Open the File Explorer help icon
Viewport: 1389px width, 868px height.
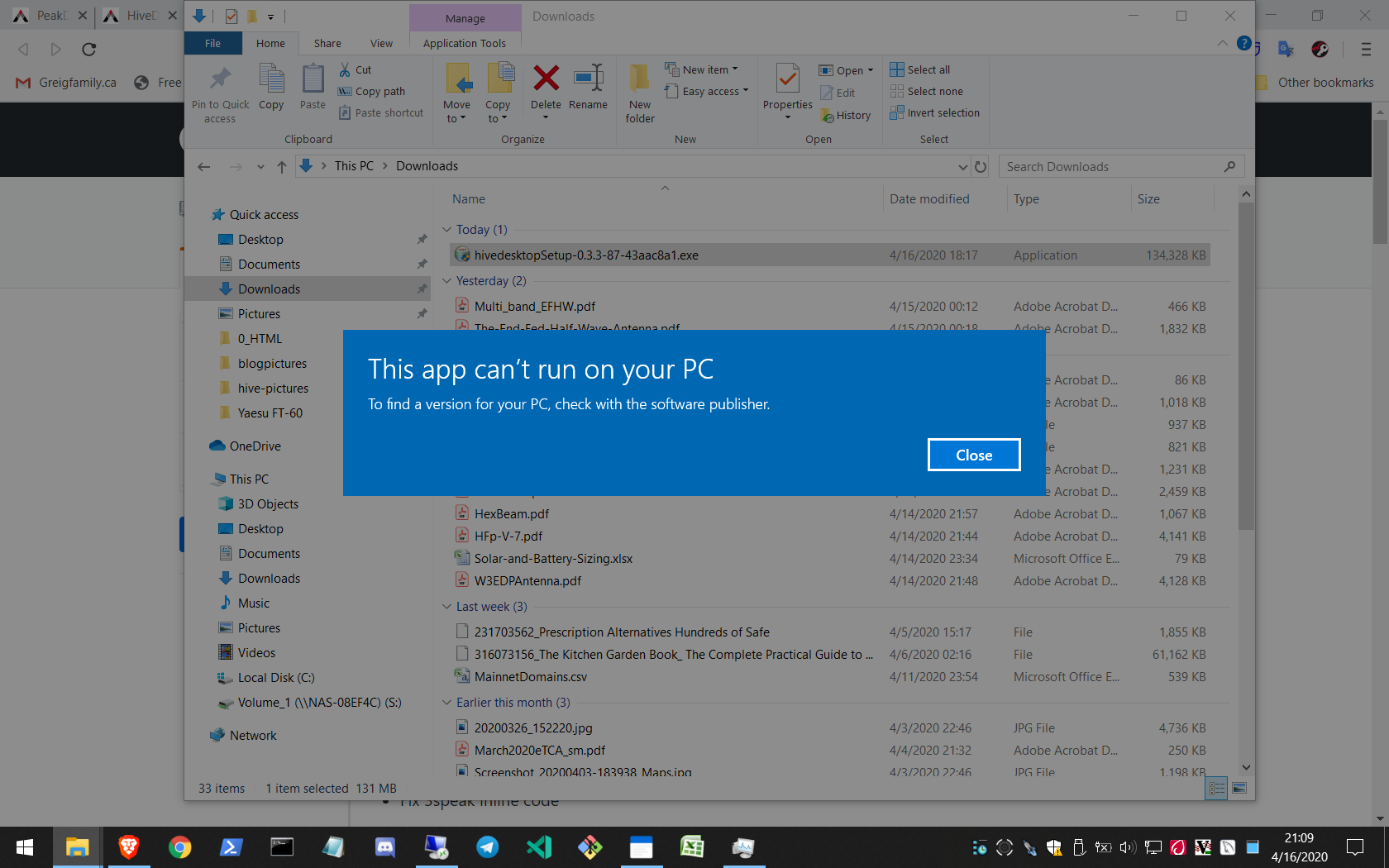pos(1243,43)
